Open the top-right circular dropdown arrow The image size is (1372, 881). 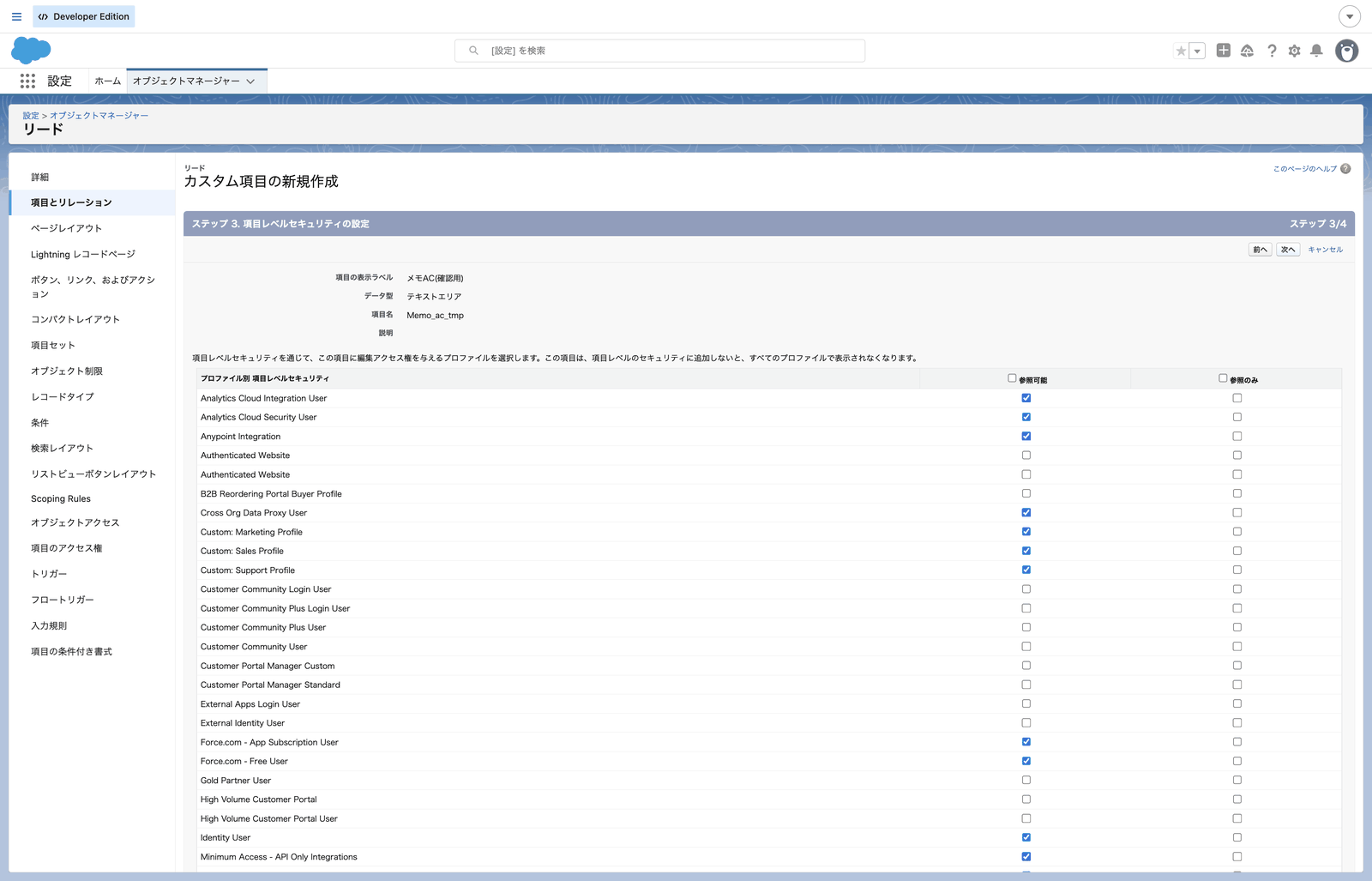1350,16
